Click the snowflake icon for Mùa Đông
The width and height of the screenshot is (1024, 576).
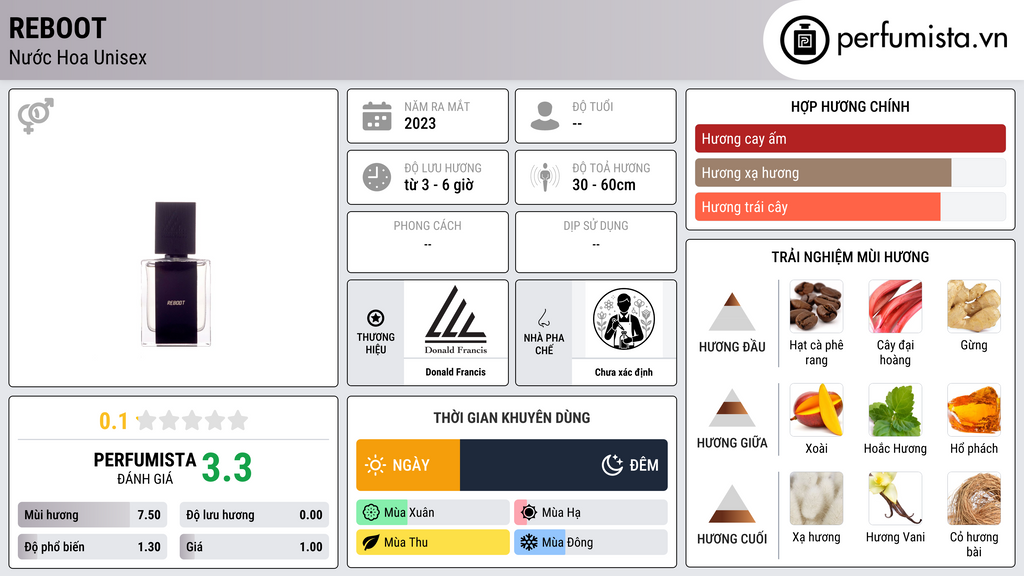pyautogui.click(x=529, y=542)
